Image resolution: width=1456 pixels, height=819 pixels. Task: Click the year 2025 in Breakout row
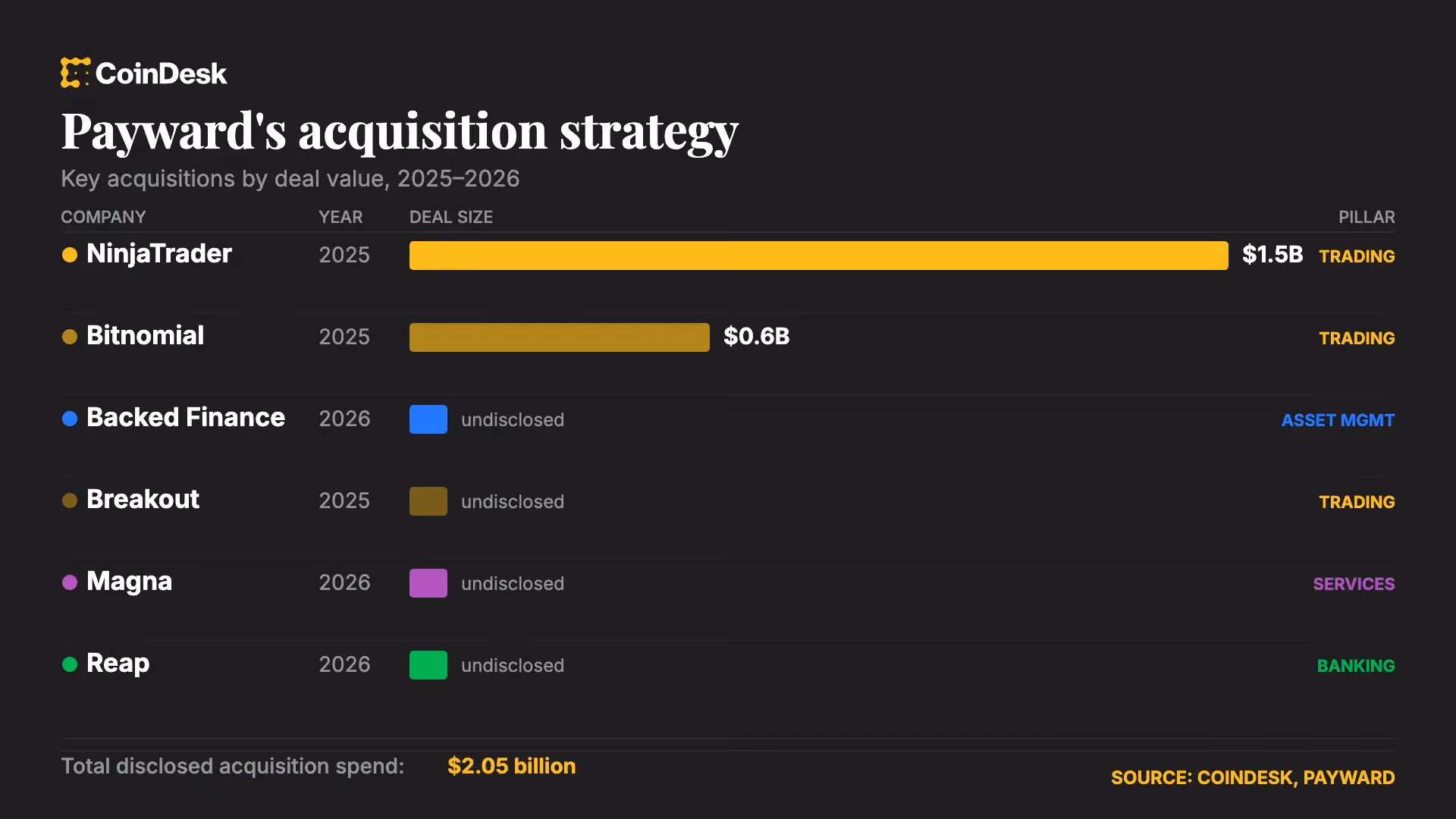344,500
